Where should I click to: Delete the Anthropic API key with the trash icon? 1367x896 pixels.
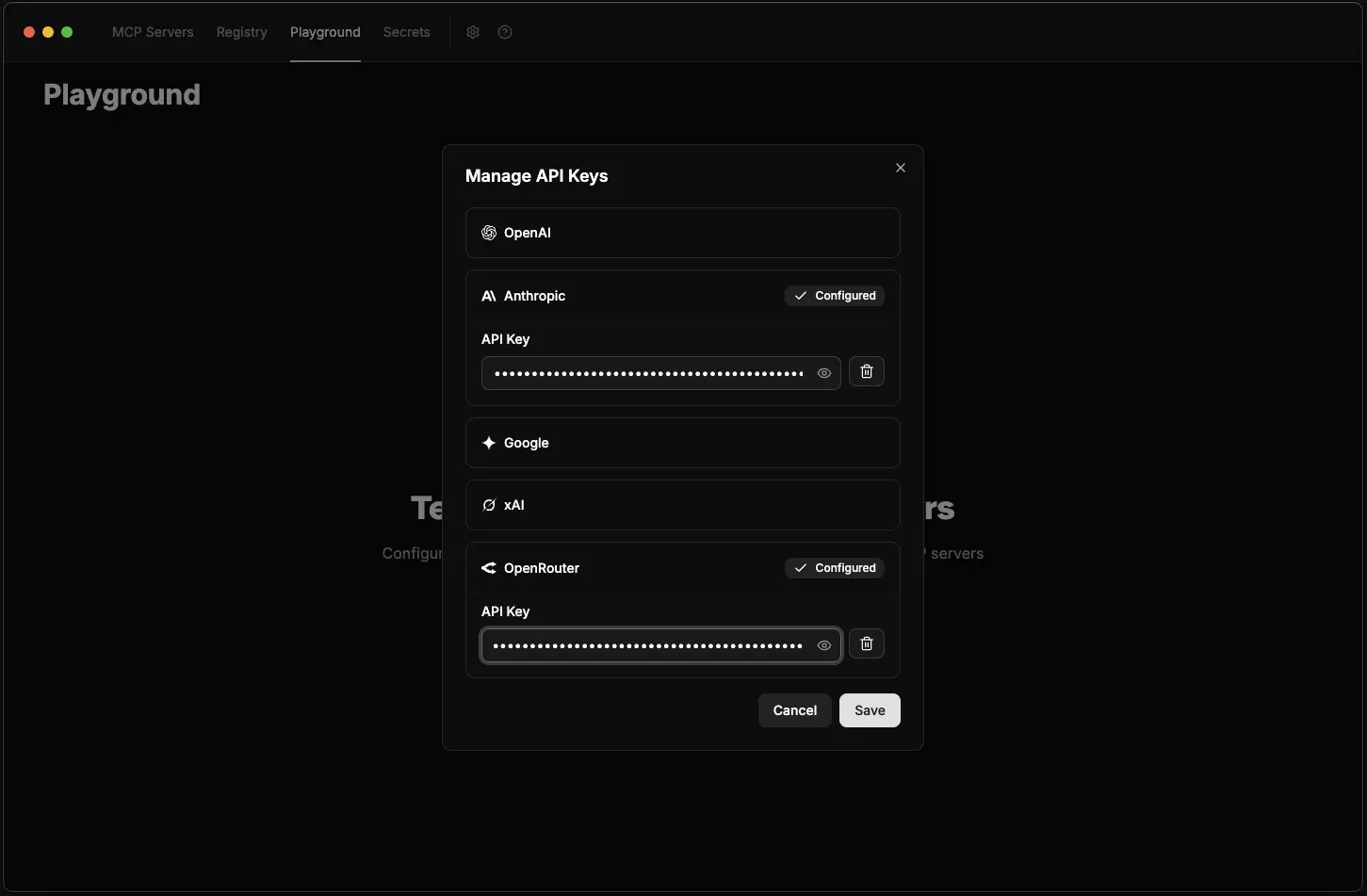click(x=866, y=371)
